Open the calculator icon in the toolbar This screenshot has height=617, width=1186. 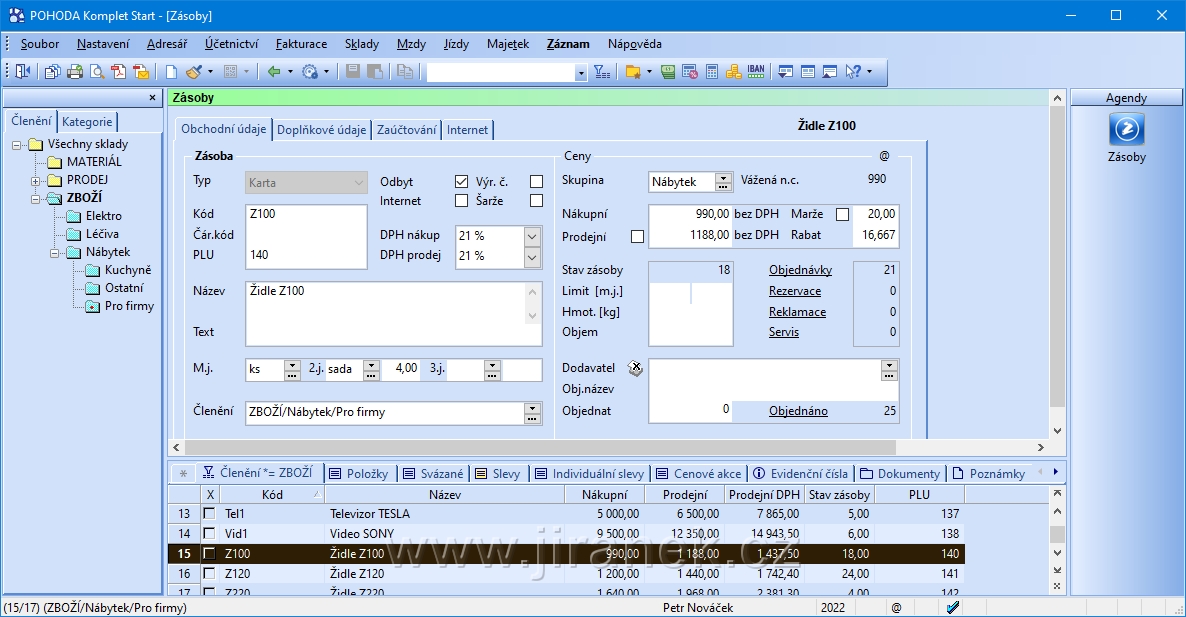pos(712,72)
